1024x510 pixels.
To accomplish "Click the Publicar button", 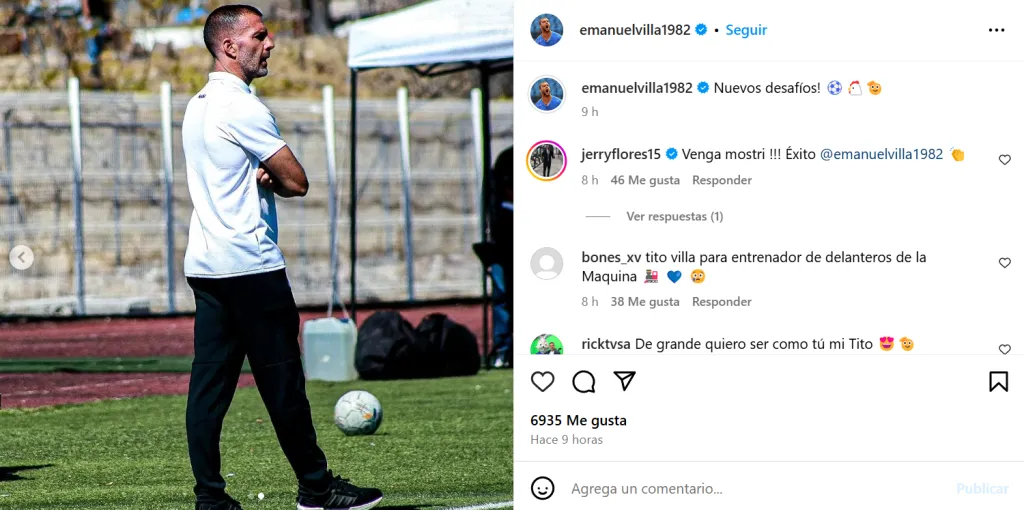I will pyautogui.click(x=982, y=488).
